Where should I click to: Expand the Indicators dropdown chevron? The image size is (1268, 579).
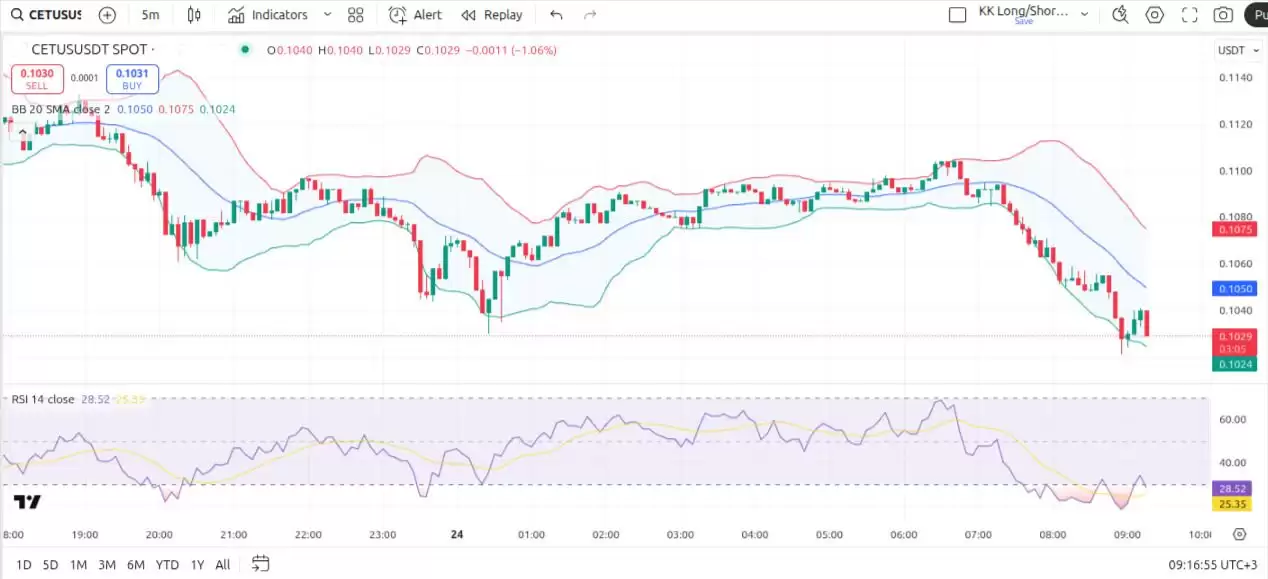point(326,15)
